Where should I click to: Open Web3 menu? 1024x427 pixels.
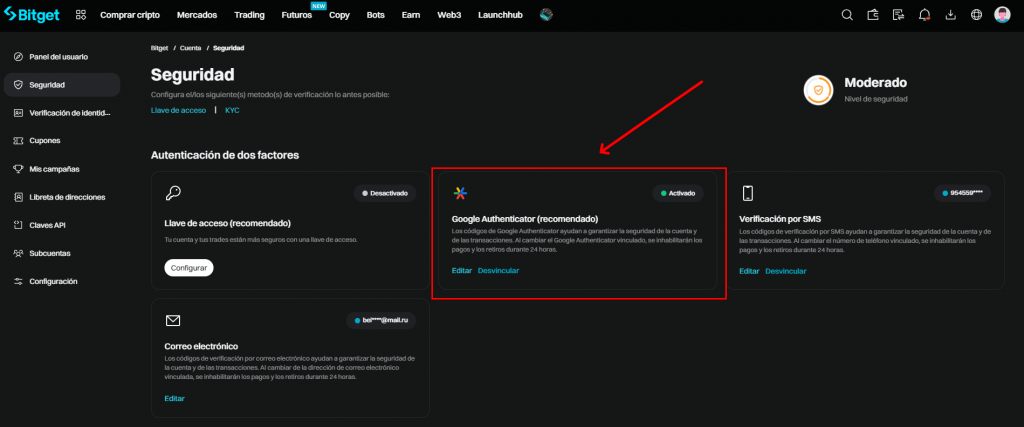pyautogui.click(x=449, y=15)
